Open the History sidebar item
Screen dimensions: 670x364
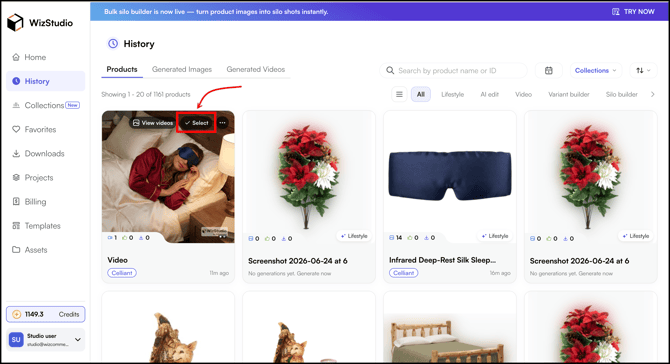(45, 81)
